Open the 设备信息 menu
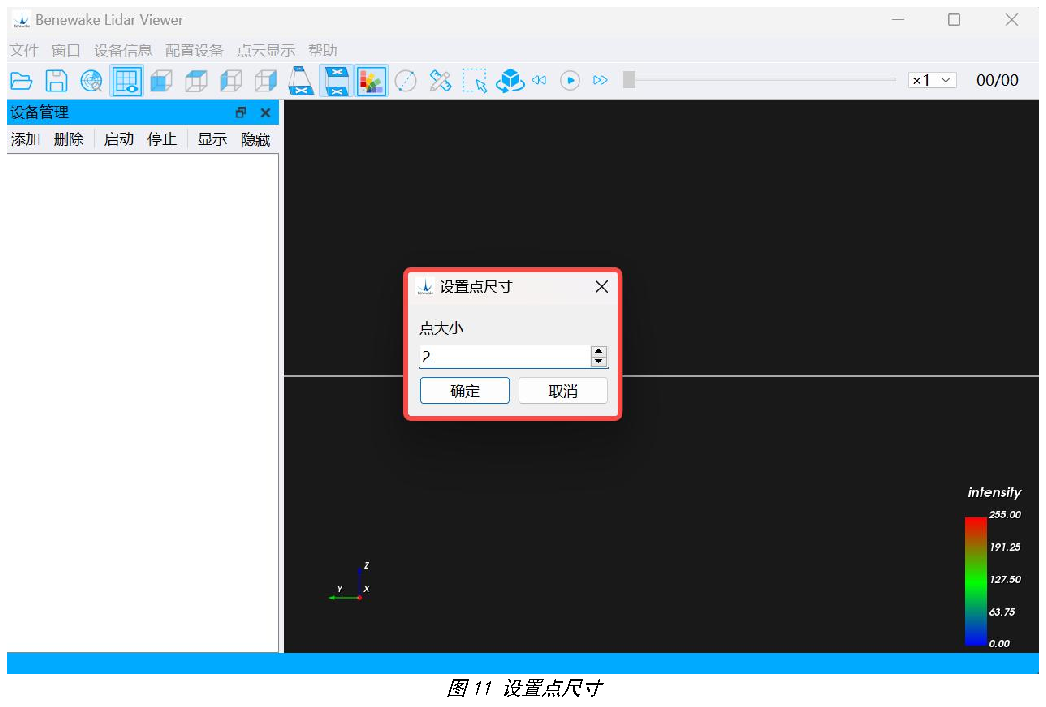Viewport: 1046px width, 707px height. pyautogui.click(x=123, y=51)
